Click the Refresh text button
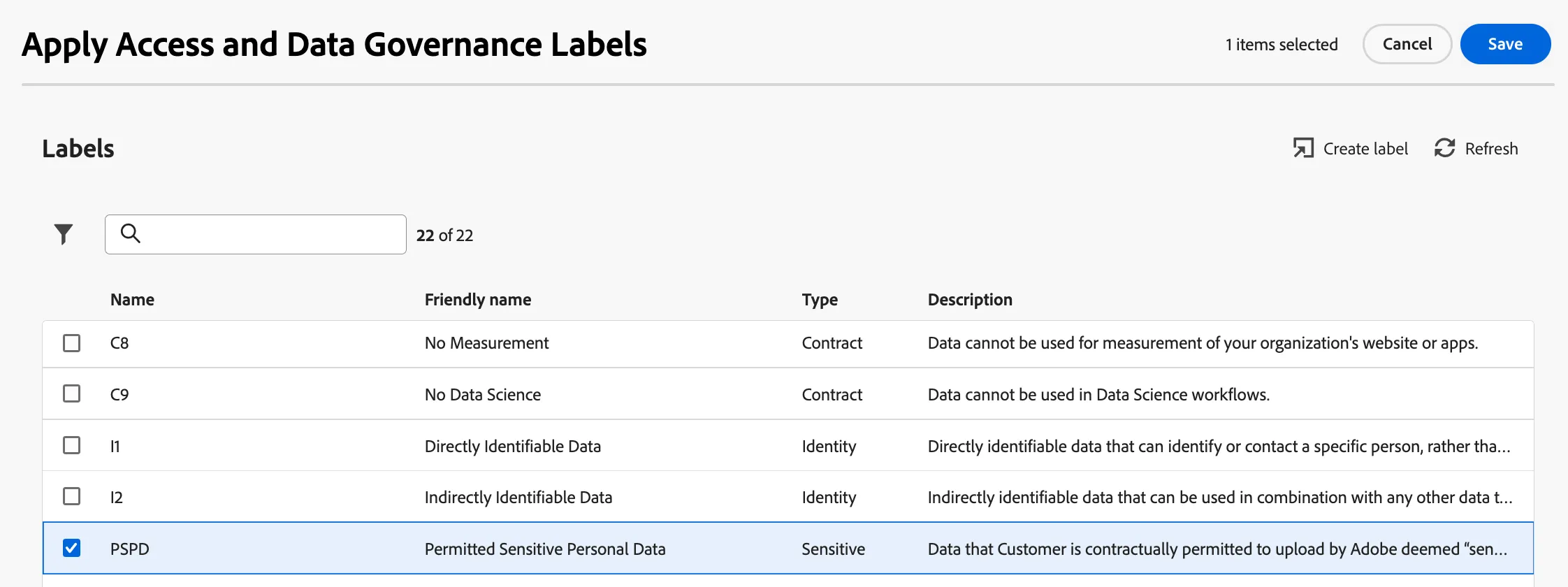Screen dimensions: 1568x587 [x=1491, y=149]
